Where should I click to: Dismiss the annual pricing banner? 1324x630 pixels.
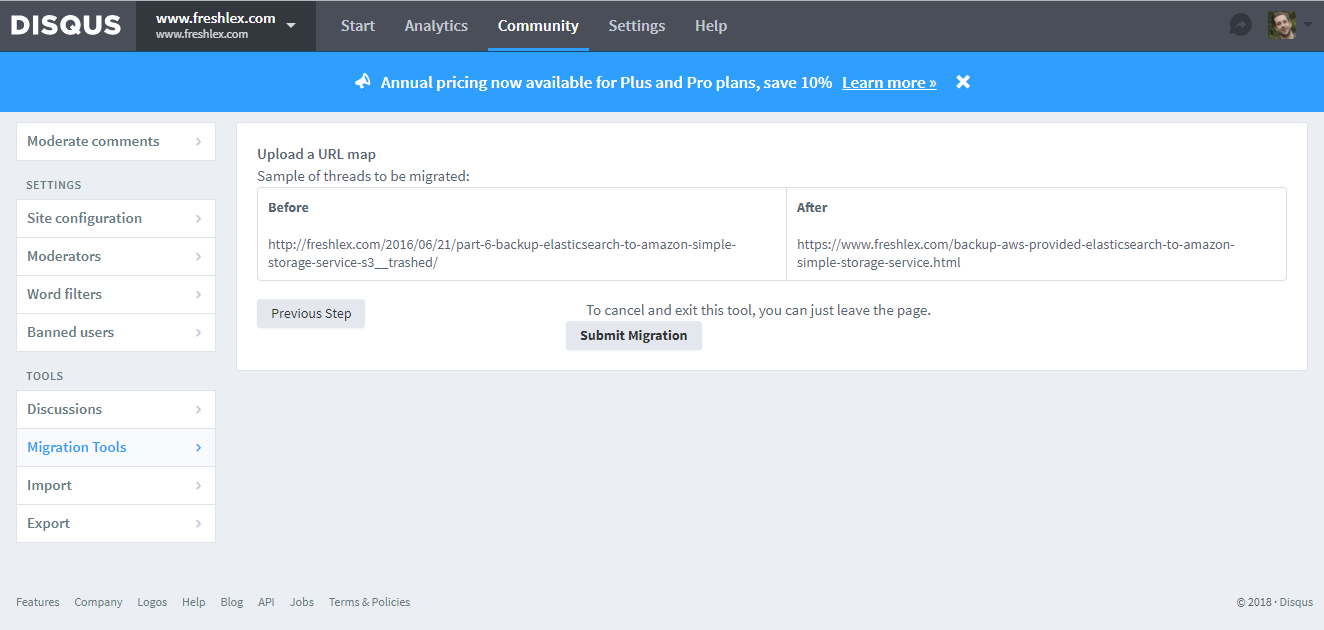tap(963, 82)
